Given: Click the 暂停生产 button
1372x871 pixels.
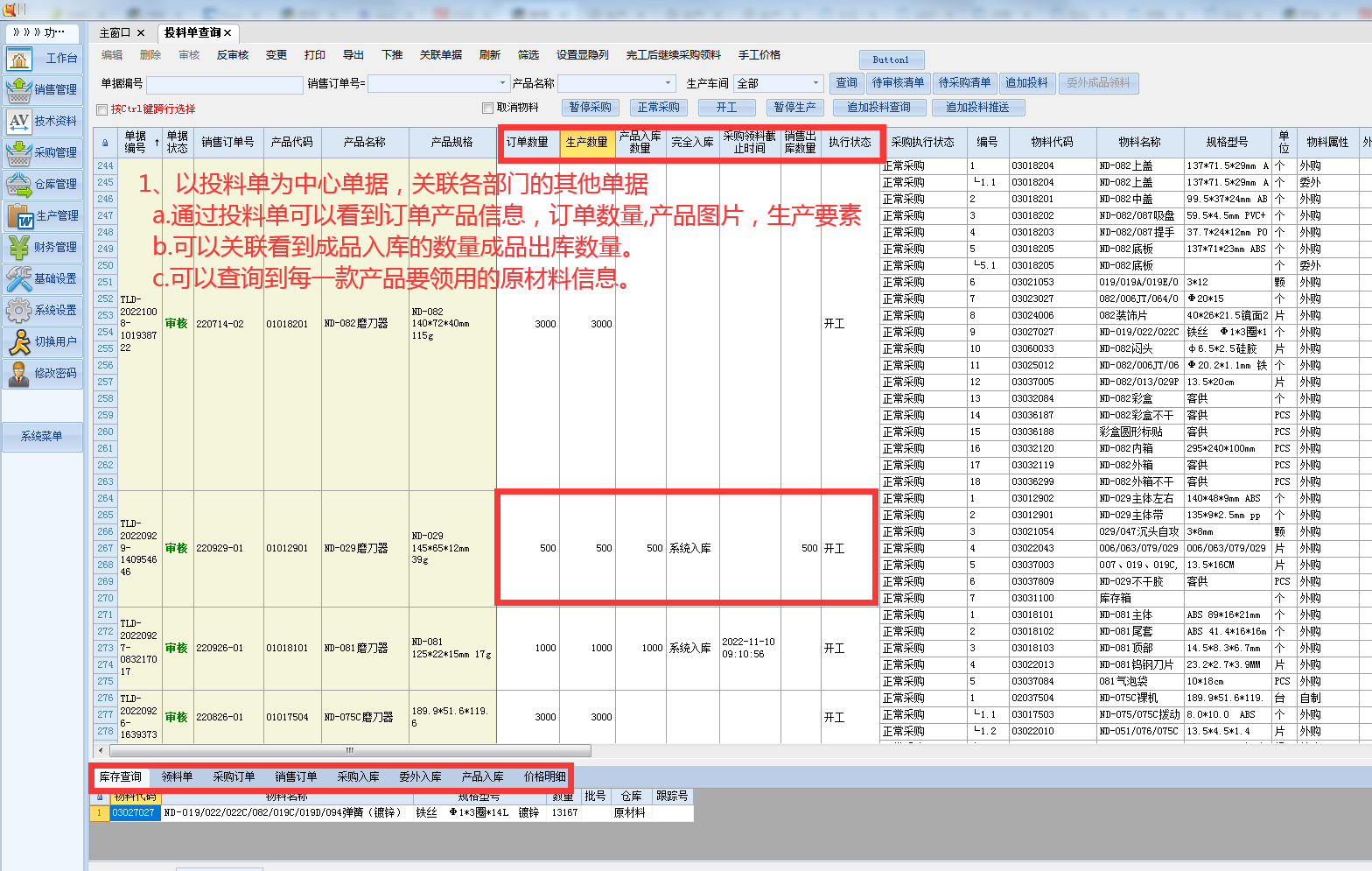Looking at the screenshot, I should point(794,108).
